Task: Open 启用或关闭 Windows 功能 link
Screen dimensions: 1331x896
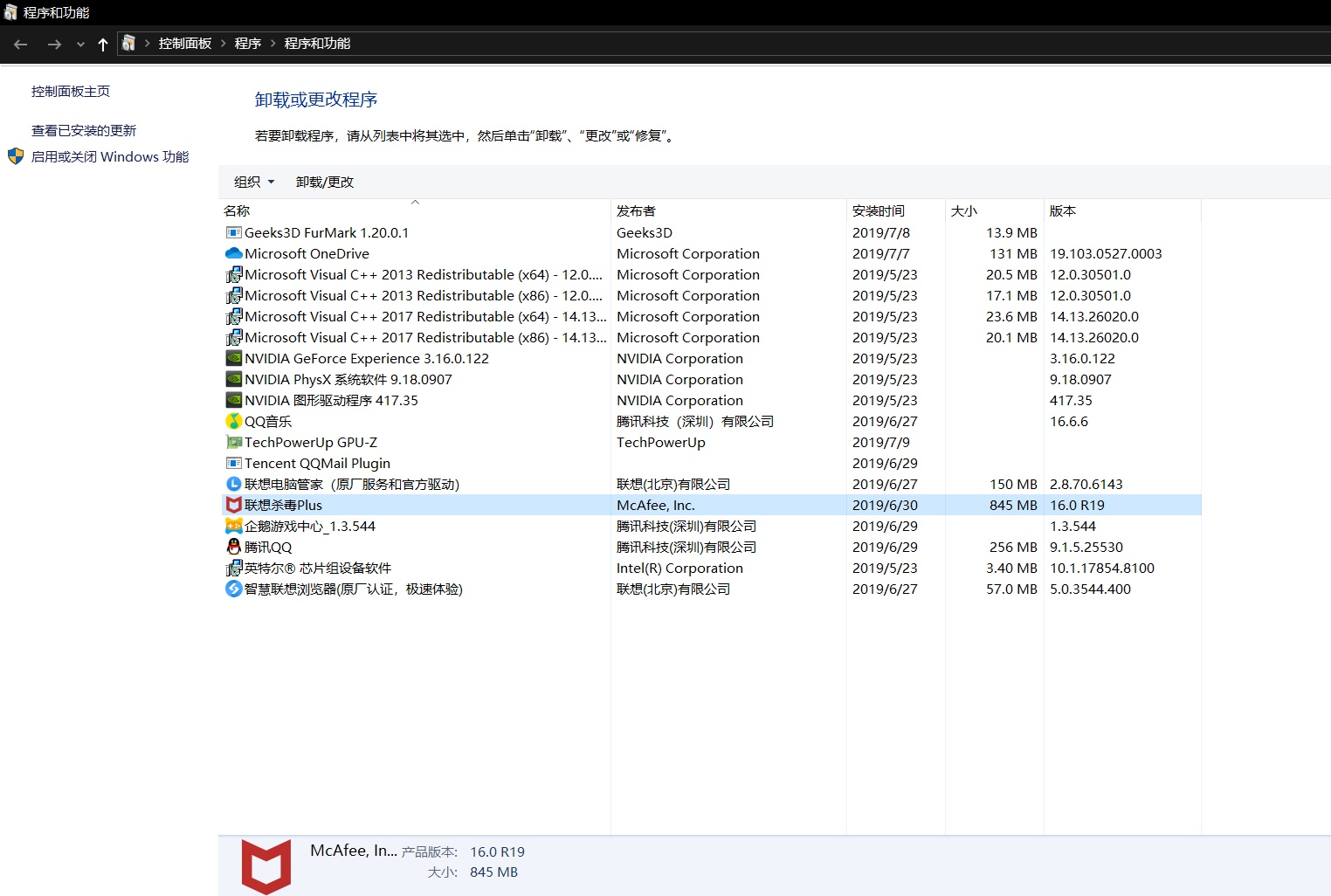Action: [110, 157]
